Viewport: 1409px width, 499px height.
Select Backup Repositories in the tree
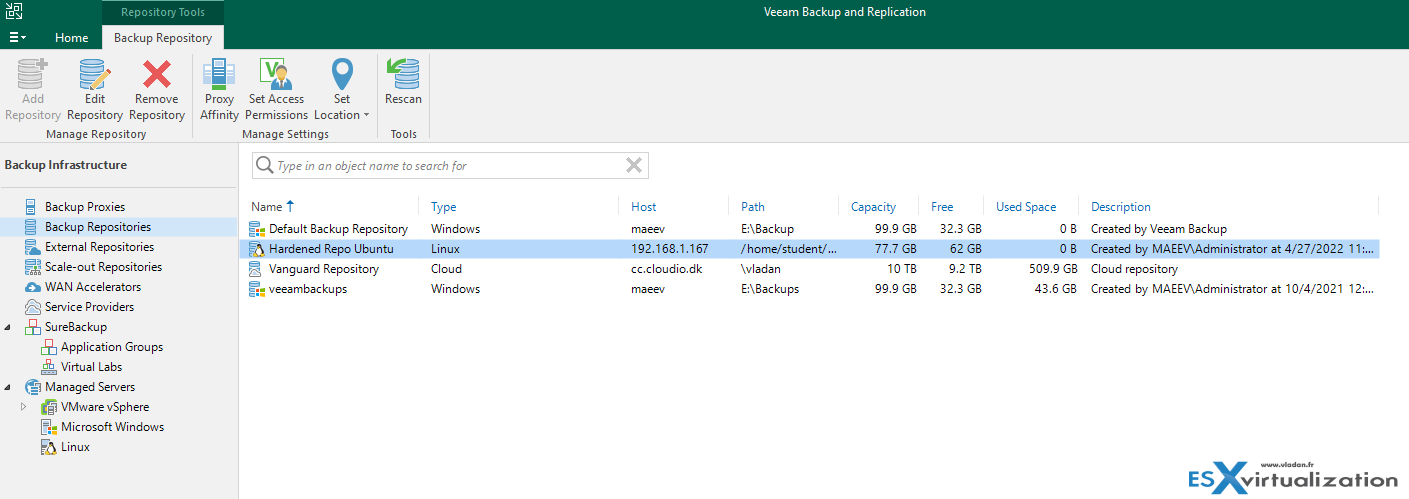98,227
